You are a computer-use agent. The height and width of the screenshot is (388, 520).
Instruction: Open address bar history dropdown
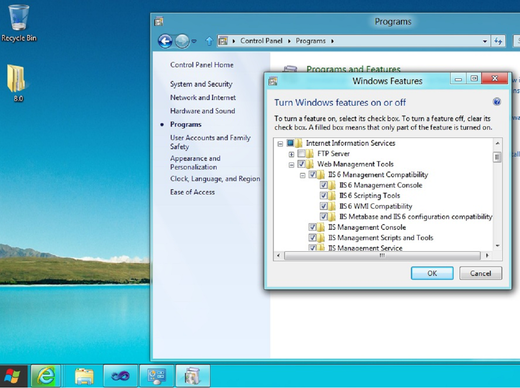pos(485,41)
